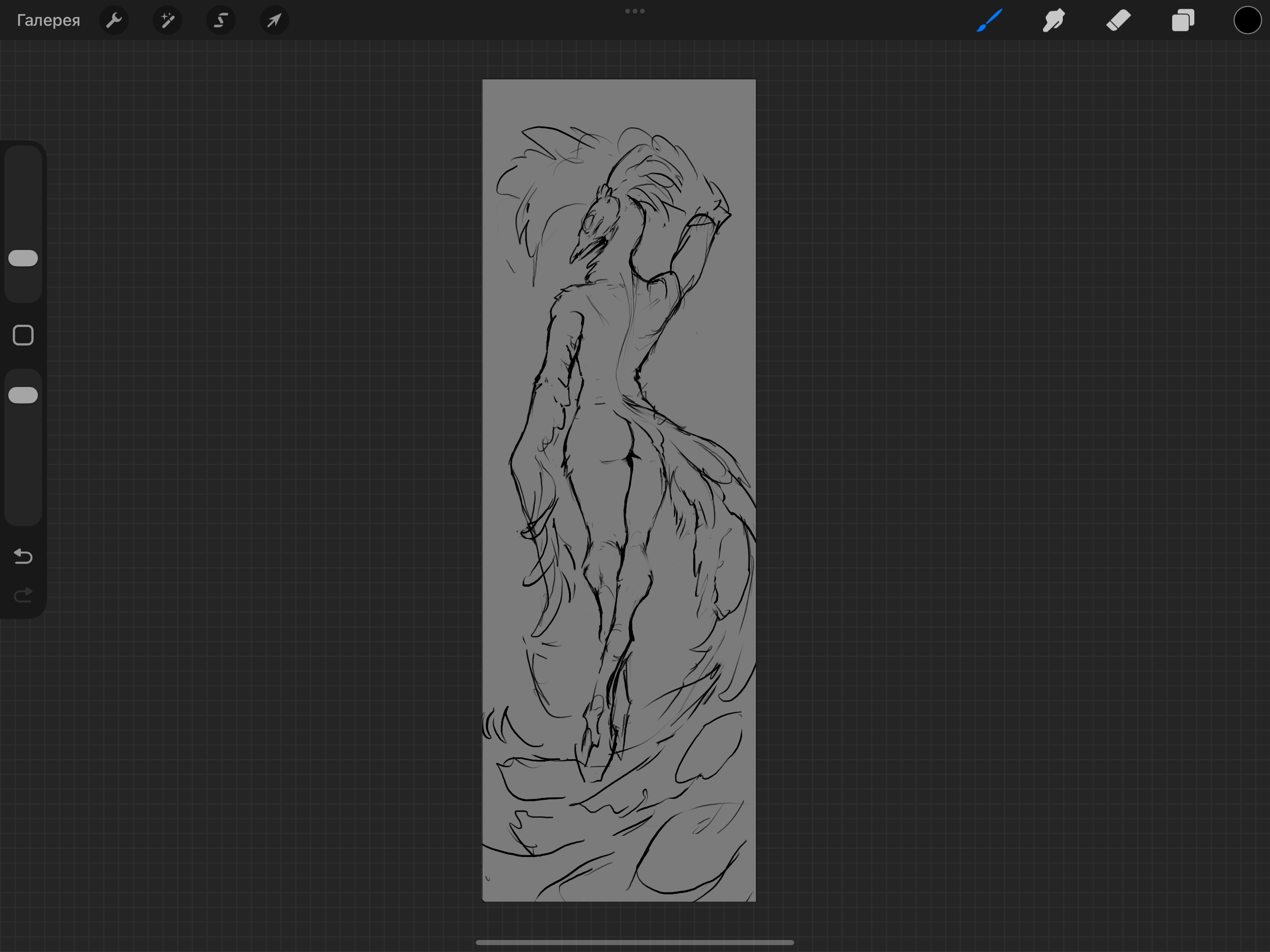Open the Layers panel
The width and height of the screenshot is (1270, 952).
(1183, 21)
